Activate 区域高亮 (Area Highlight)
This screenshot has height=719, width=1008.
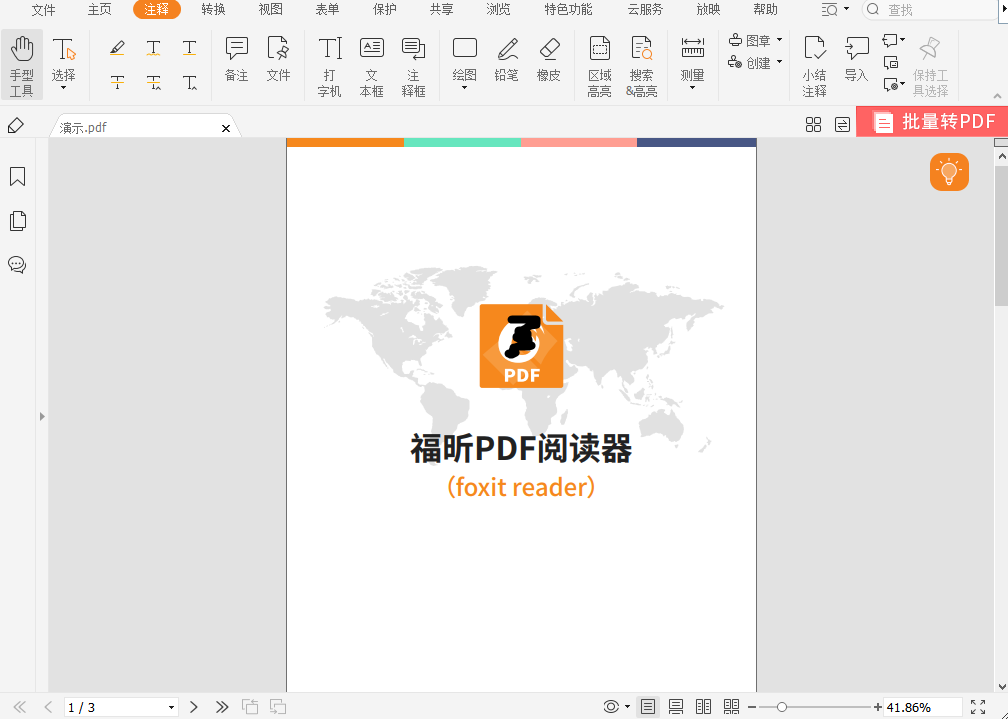pyautogui.click(x=599, y=64)
